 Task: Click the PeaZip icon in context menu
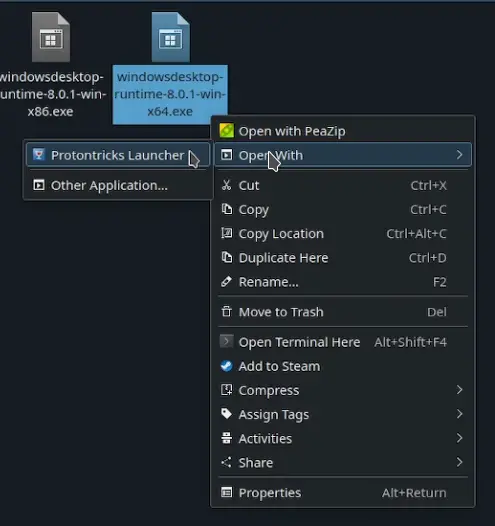(x=226, y=131)
